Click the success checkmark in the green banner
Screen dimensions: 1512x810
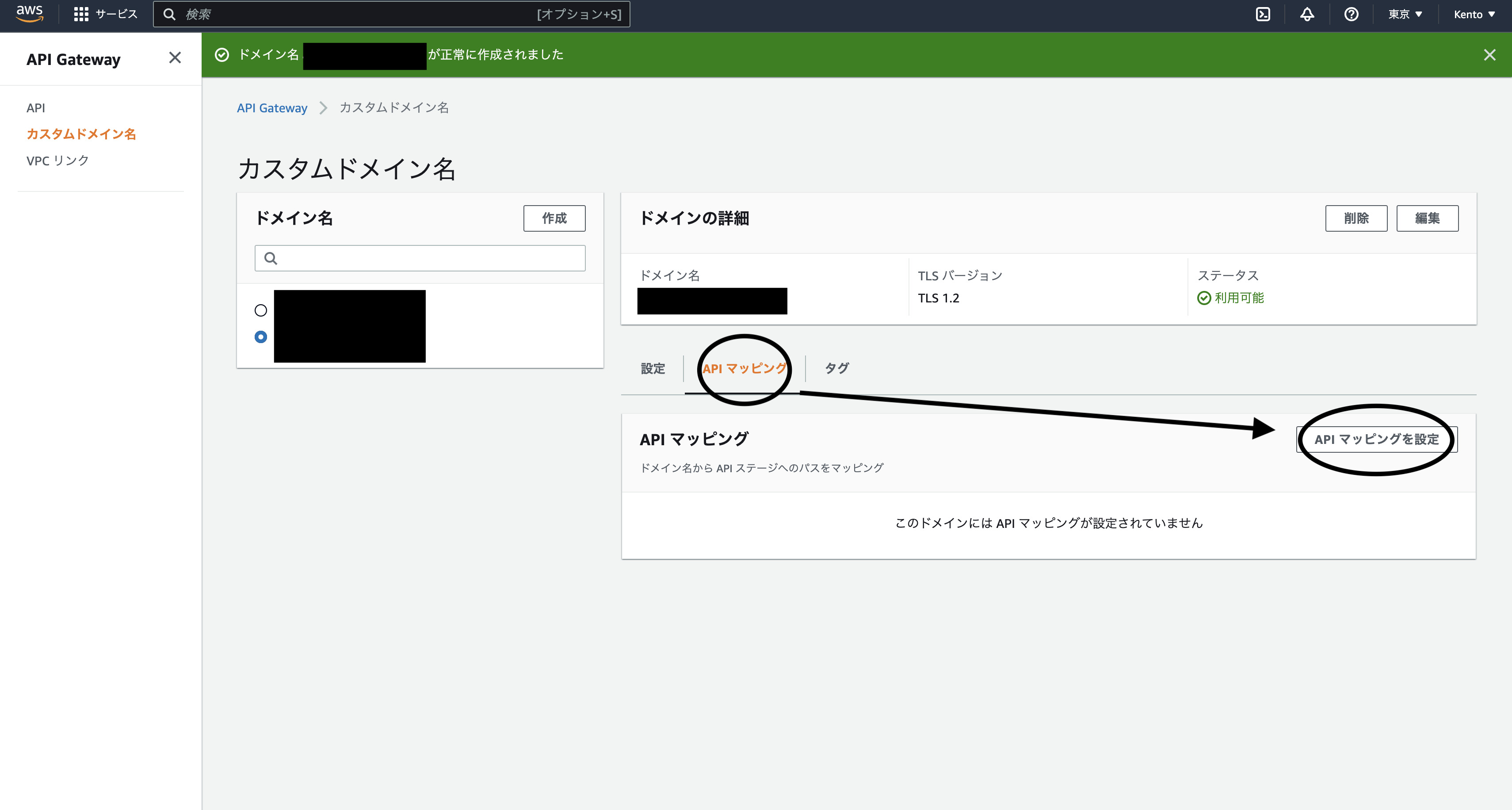tap(222, 54)
